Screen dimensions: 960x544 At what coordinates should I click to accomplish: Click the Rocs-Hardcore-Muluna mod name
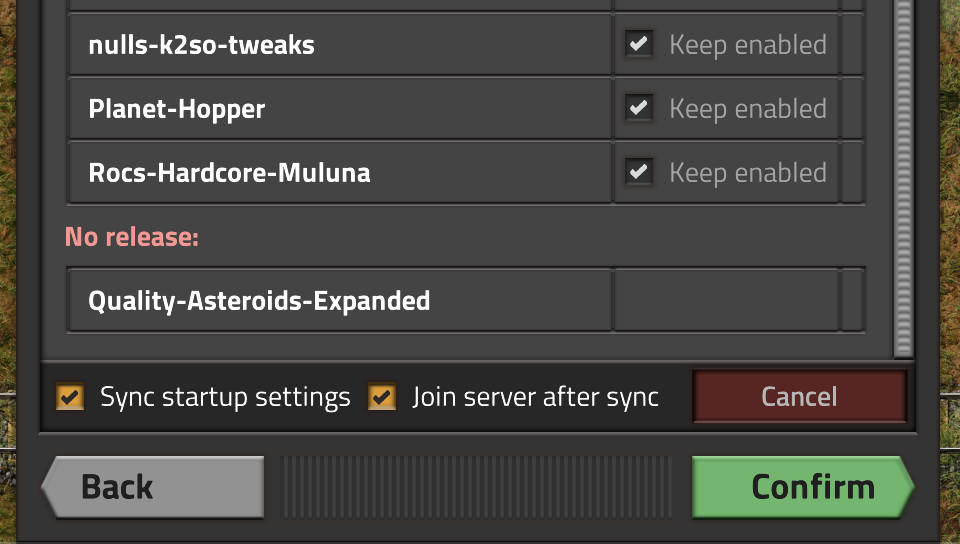[229, 172]
